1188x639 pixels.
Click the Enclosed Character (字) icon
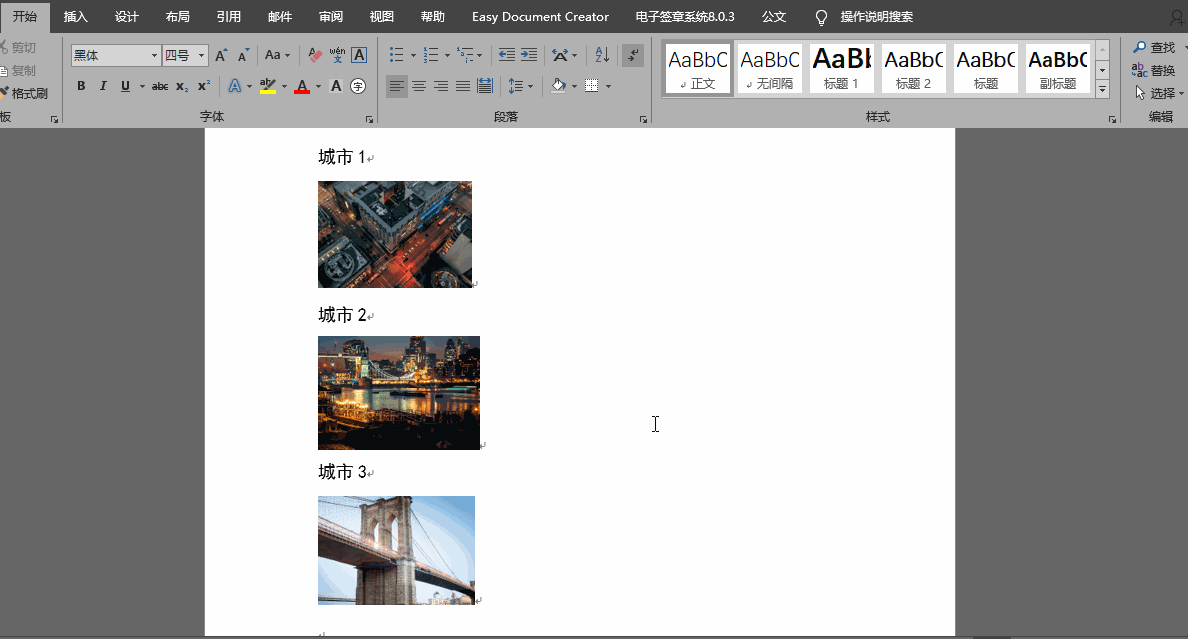tap(358, 86)
